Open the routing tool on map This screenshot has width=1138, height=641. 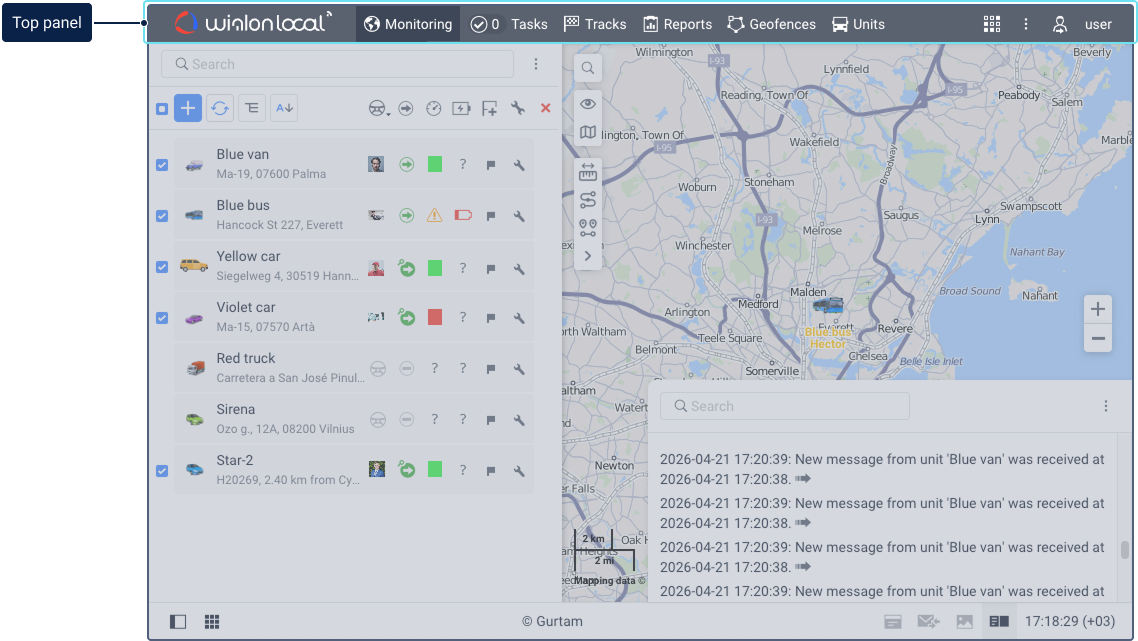click(x=588, y=200)
